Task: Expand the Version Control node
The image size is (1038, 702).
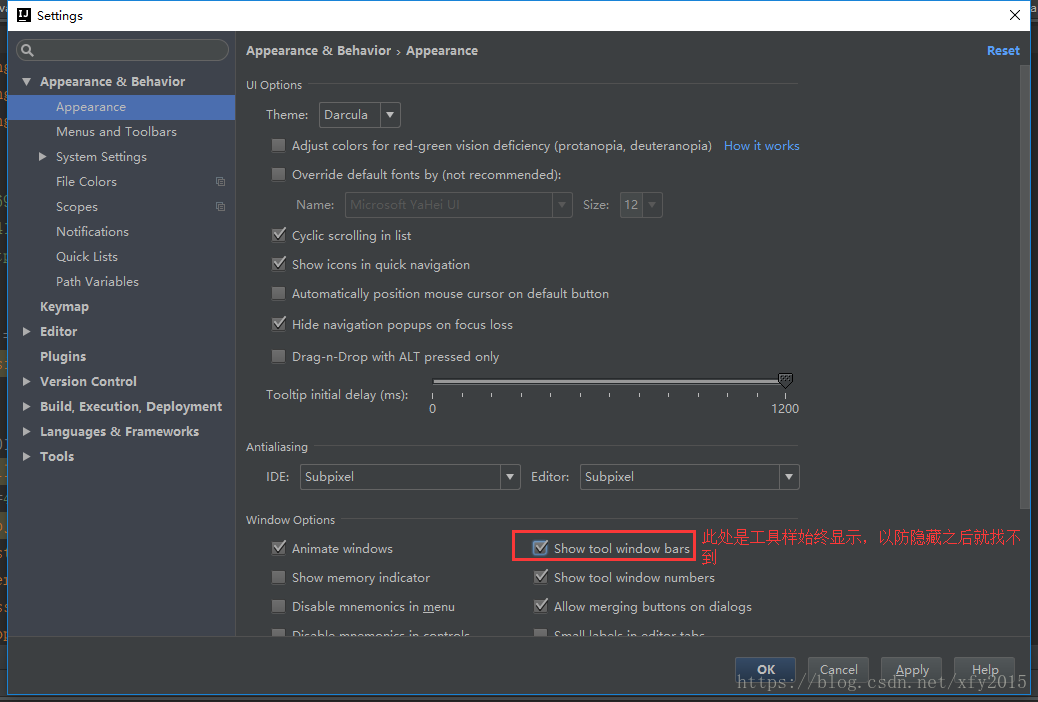Action: 26,381
